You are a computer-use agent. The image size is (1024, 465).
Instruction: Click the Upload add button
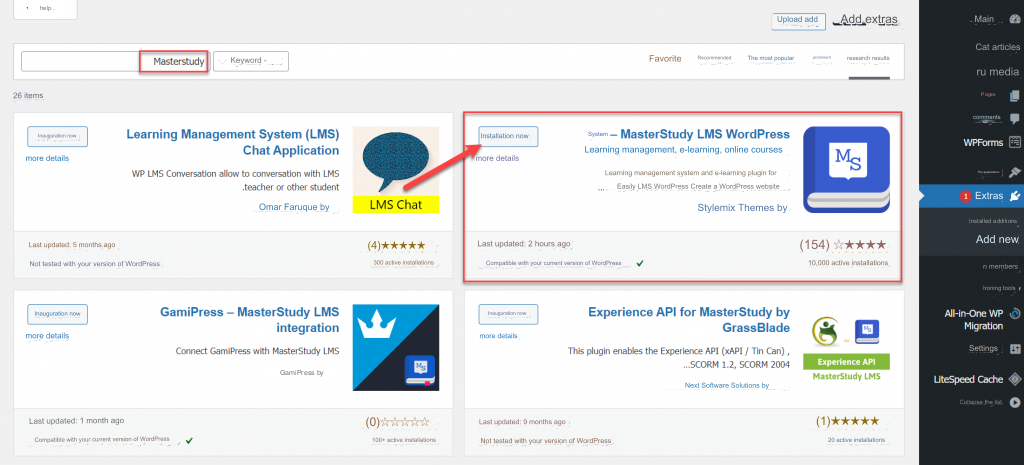pyautogui.click(x=798, y=20)
